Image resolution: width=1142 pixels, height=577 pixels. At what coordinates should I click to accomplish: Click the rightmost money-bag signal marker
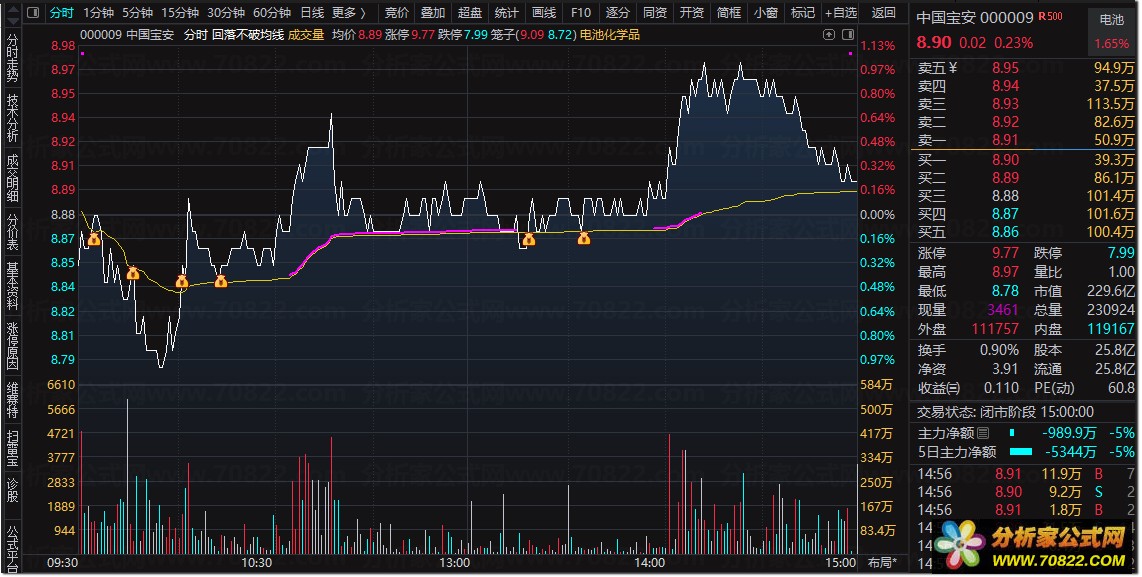(583, 238)
